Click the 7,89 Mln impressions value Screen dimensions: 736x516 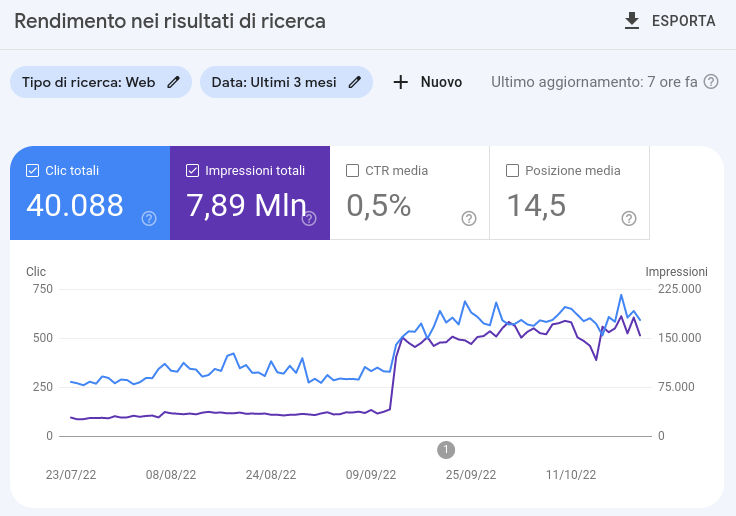pos(246,205)
